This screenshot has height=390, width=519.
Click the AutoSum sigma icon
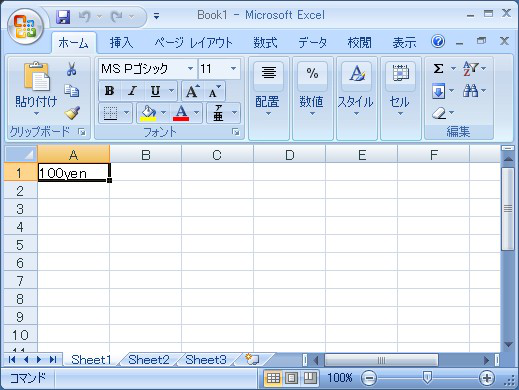click(438, 69)
